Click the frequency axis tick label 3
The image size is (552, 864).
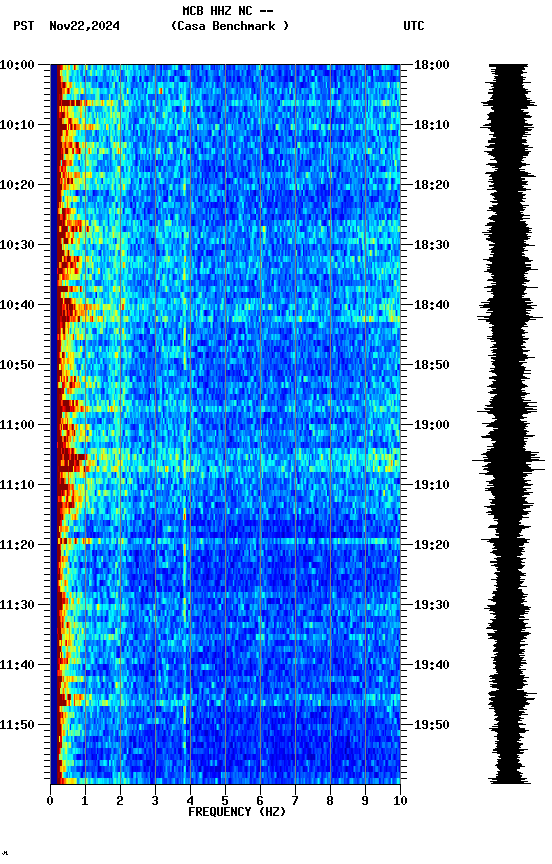coord(155,801)
